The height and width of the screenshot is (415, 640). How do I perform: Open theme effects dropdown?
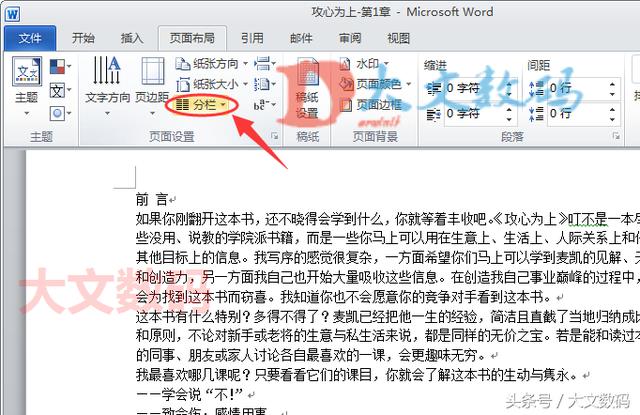click(60, 113)
